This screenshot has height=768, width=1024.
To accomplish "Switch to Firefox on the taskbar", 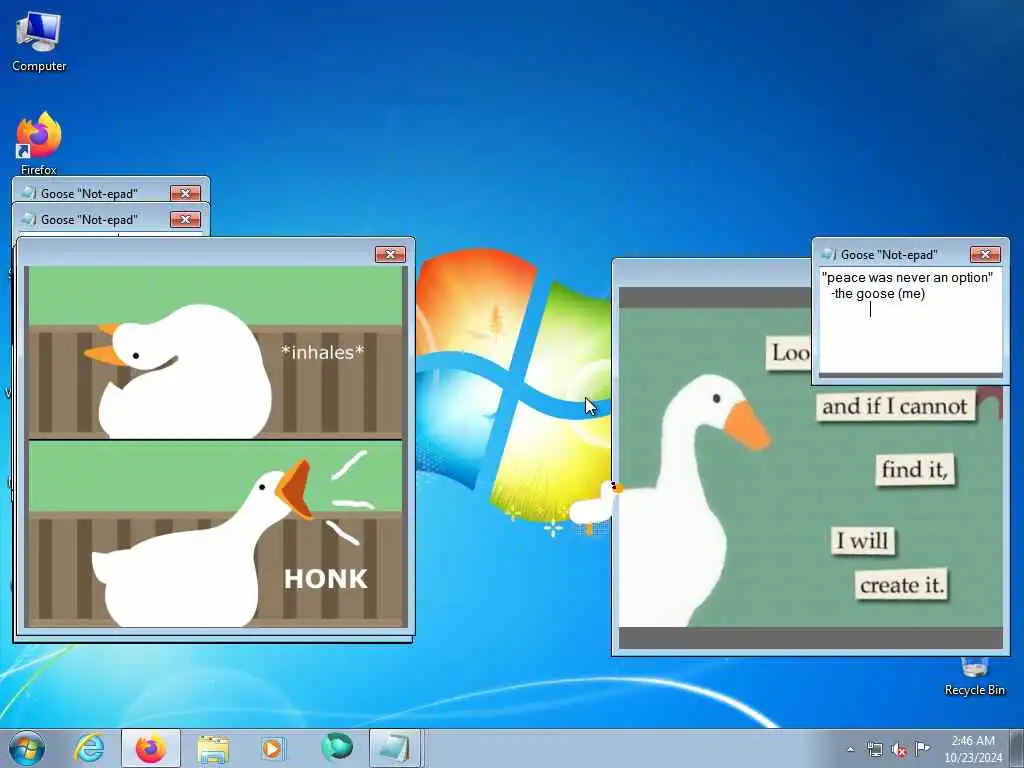I will pyautogui.click(x=151, y=748).
